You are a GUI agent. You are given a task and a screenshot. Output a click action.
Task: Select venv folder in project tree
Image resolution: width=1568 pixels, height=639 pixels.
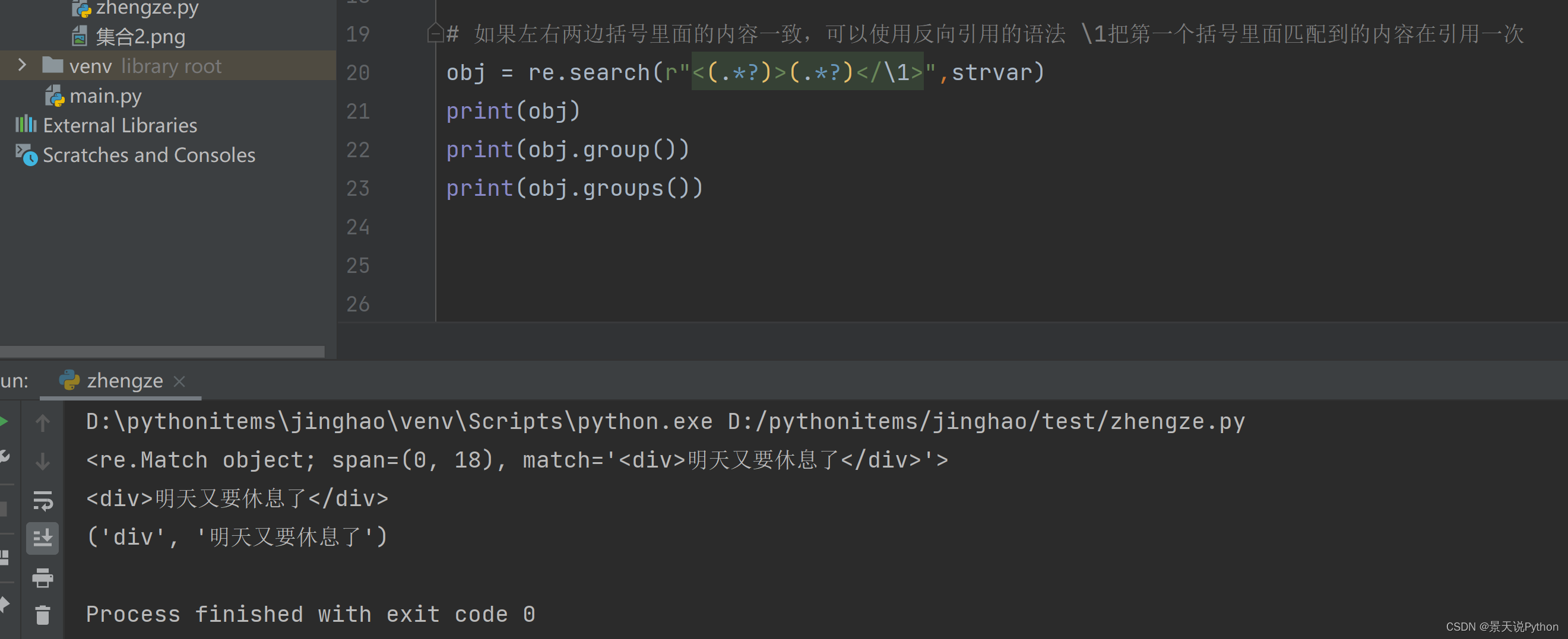(x=168, y=66)
